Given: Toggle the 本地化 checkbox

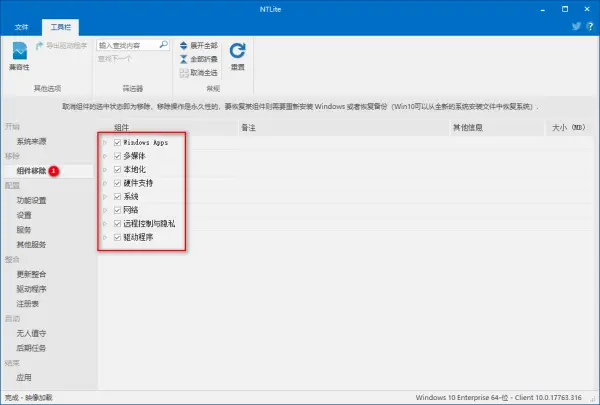Looking at the screenshot, I should tap(117, 169).
